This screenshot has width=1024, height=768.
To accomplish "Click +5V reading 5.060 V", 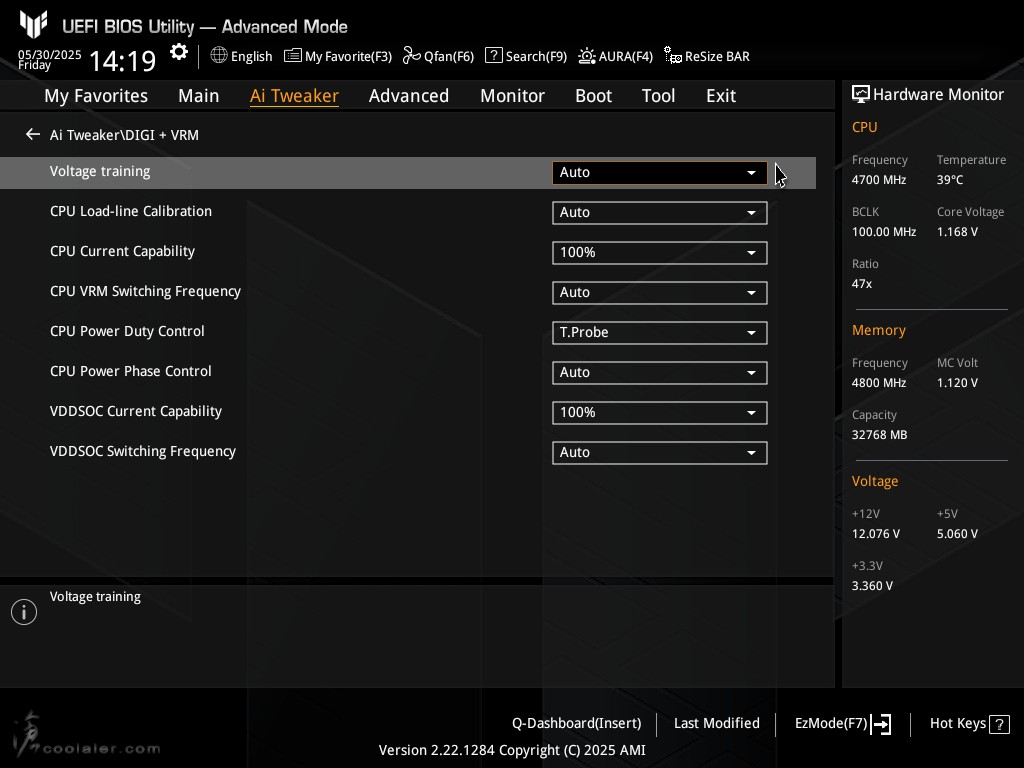I will pos(957,534).
